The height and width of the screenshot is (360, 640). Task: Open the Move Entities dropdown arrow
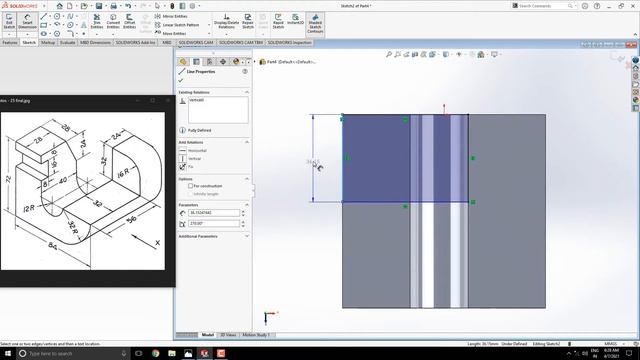point(209,33)
